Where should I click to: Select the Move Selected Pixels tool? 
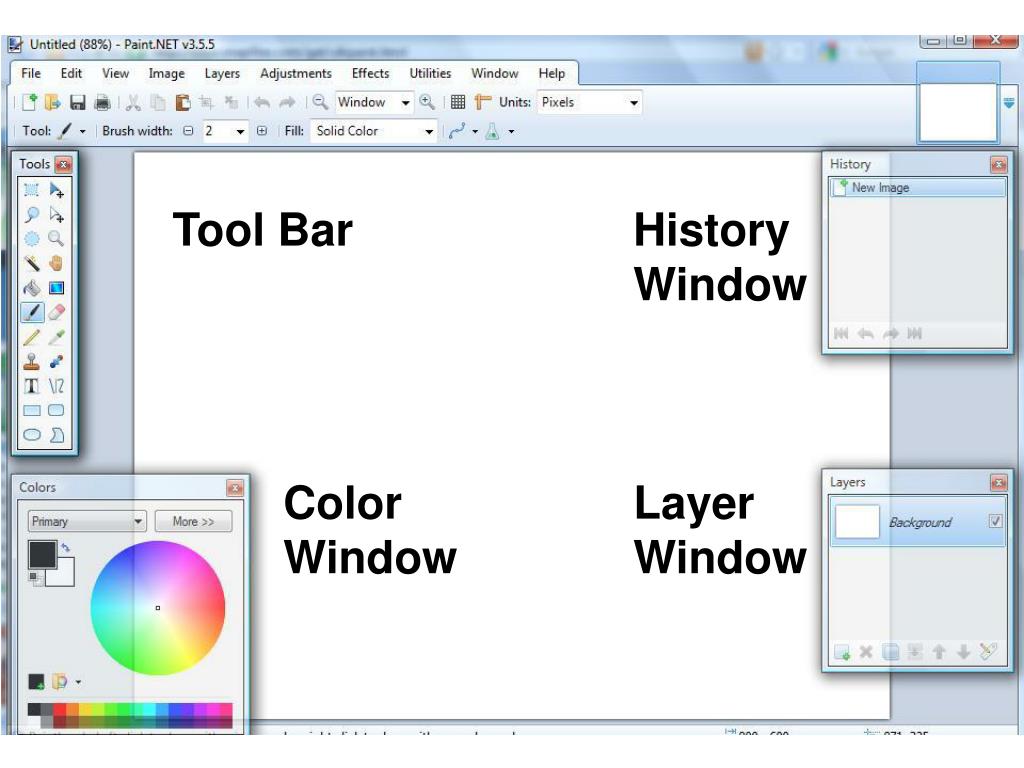click(x=57, y=190)
